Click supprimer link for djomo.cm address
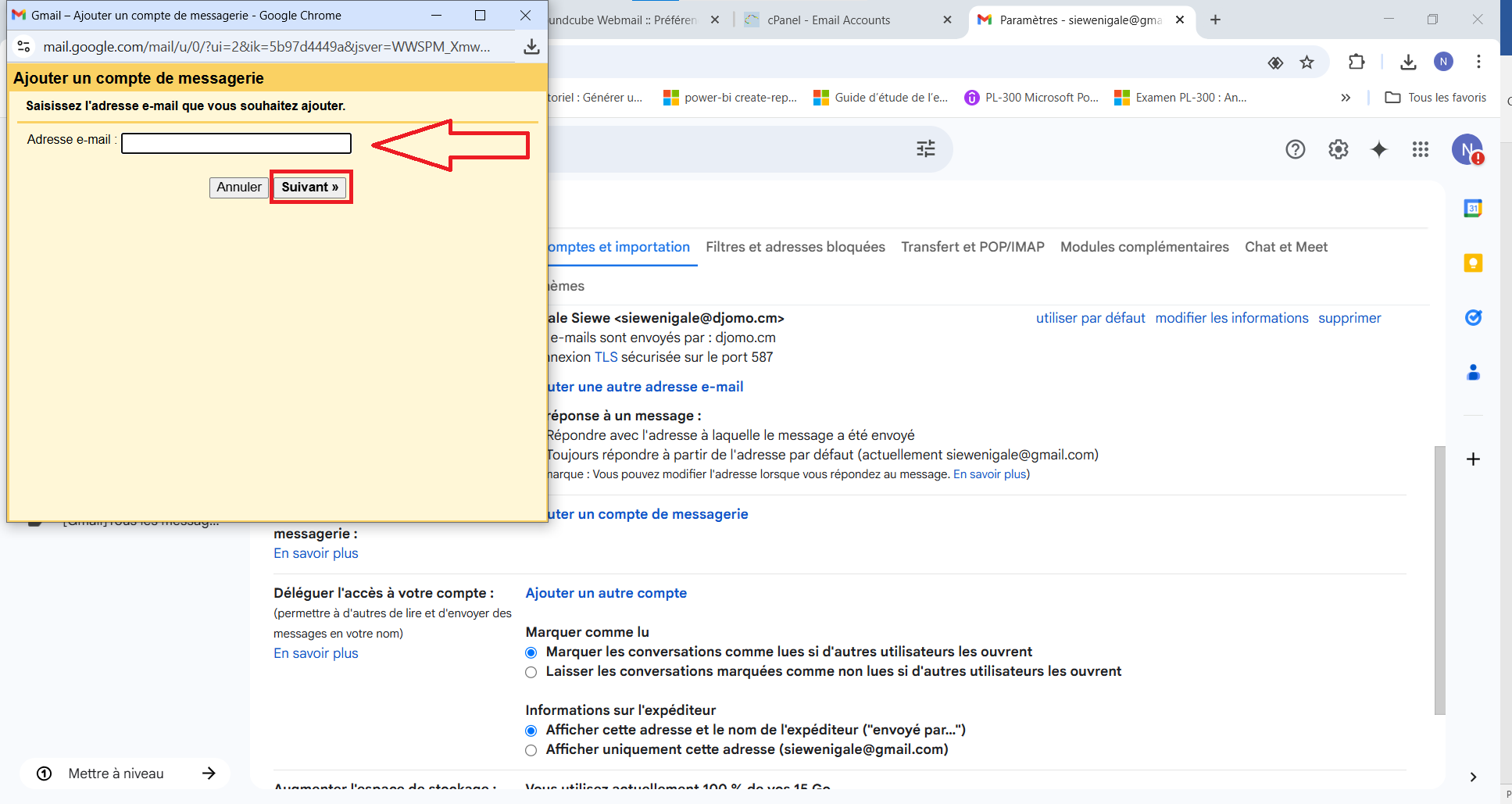1512x804 pixels. pos(1349,318)
